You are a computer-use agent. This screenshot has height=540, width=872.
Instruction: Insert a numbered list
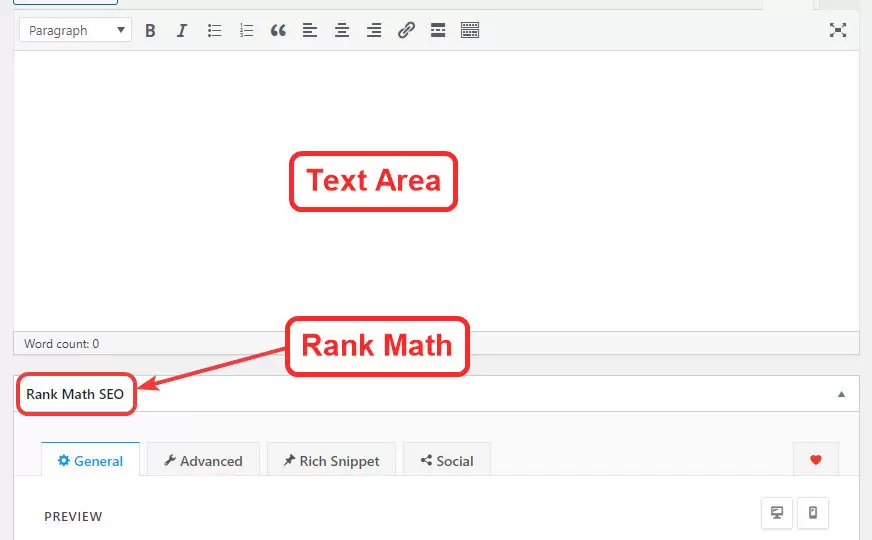246,30
